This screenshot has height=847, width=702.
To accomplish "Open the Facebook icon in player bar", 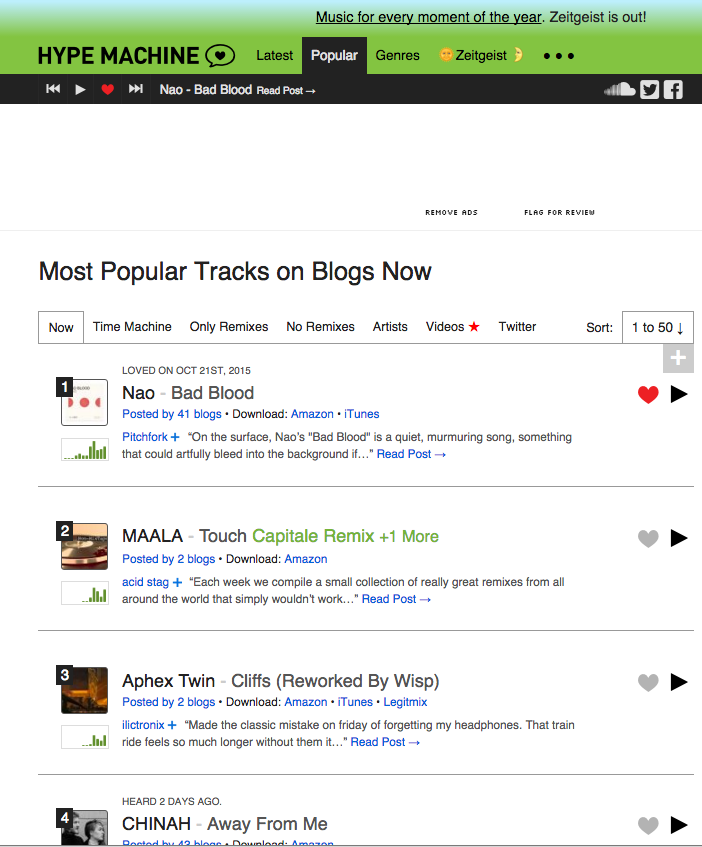I will click(x=673, y=89).
